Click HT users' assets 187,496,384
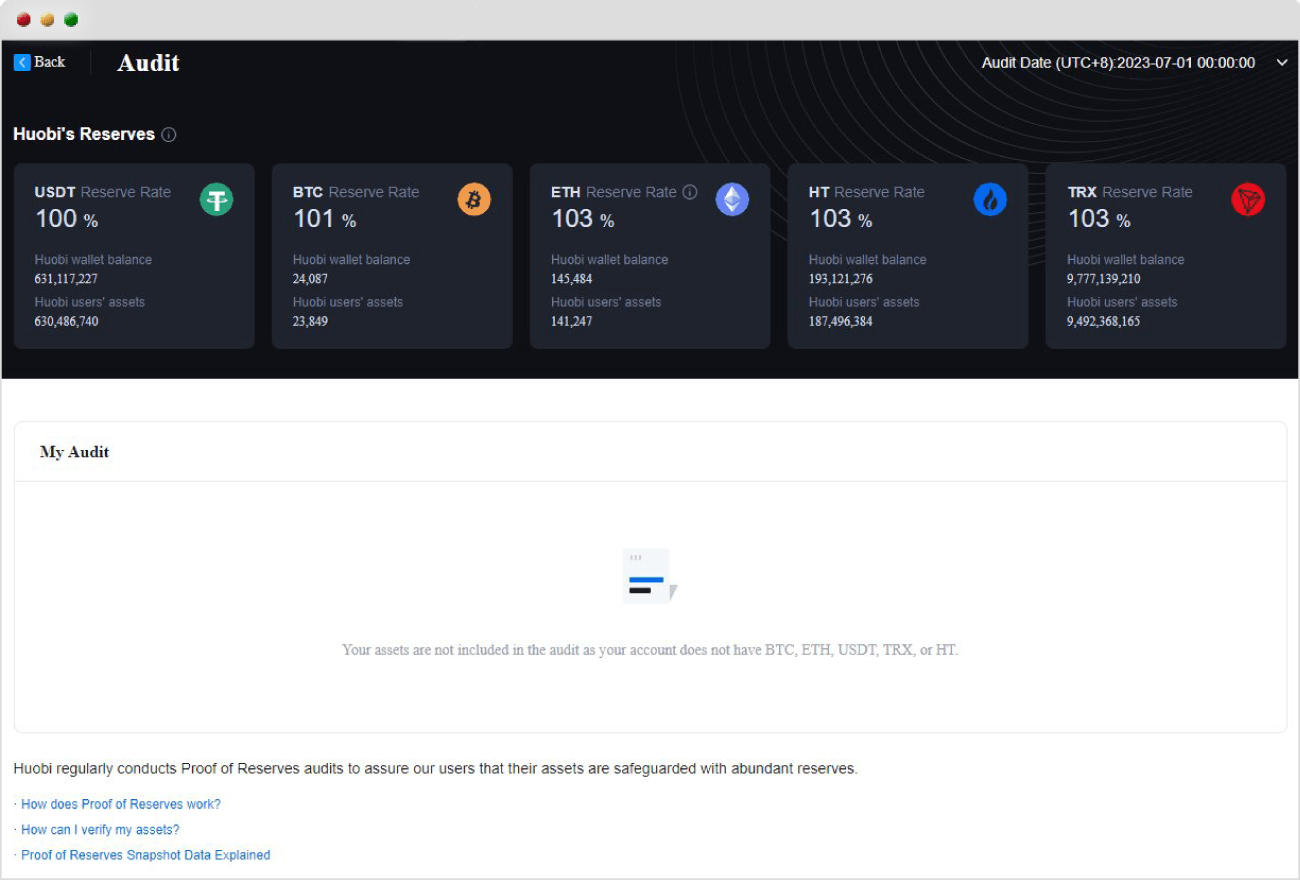 [x=840, y=322]
